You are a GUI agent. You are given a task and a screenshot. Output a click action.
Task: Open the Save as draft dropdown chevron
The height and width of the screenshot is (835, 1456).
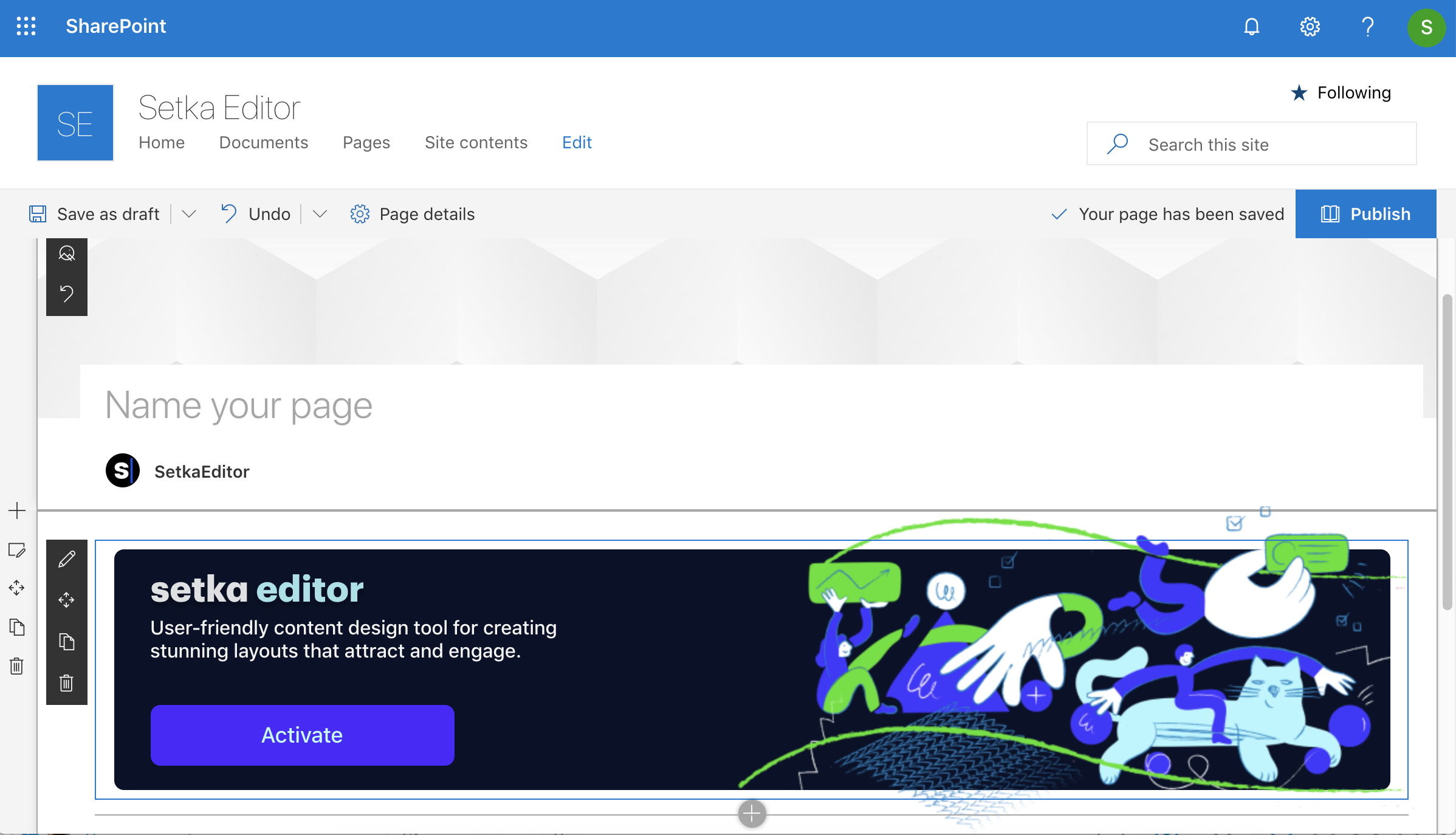point(188,214)
